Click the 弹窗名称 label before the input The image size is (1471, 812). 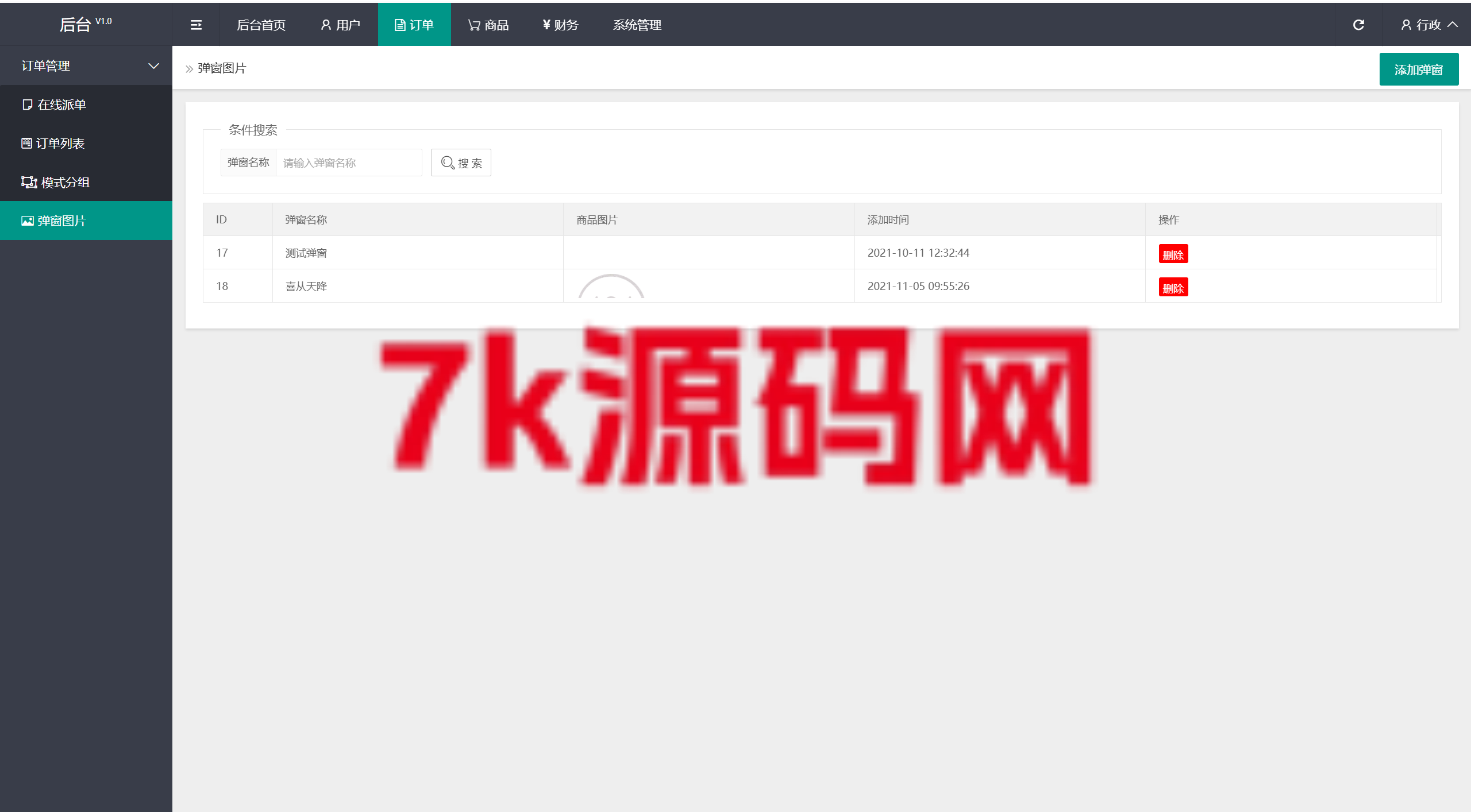248,163
